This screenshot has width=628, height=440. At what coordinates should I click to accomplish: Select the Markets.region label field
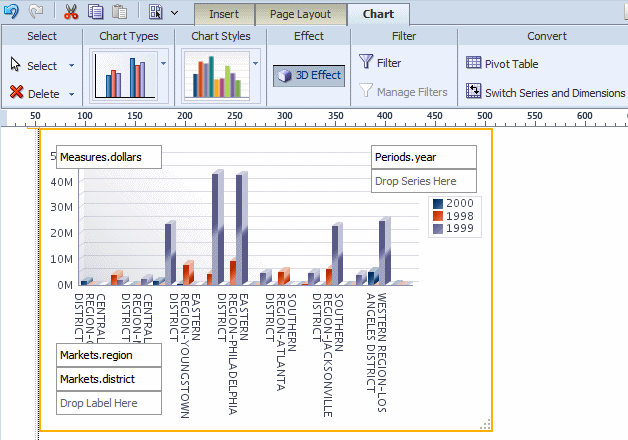pos(109,355)
